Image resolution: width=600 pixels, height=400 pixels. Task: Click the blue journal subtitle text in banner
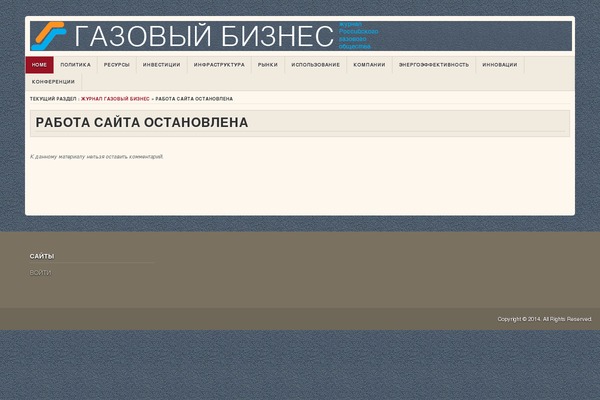358,35
